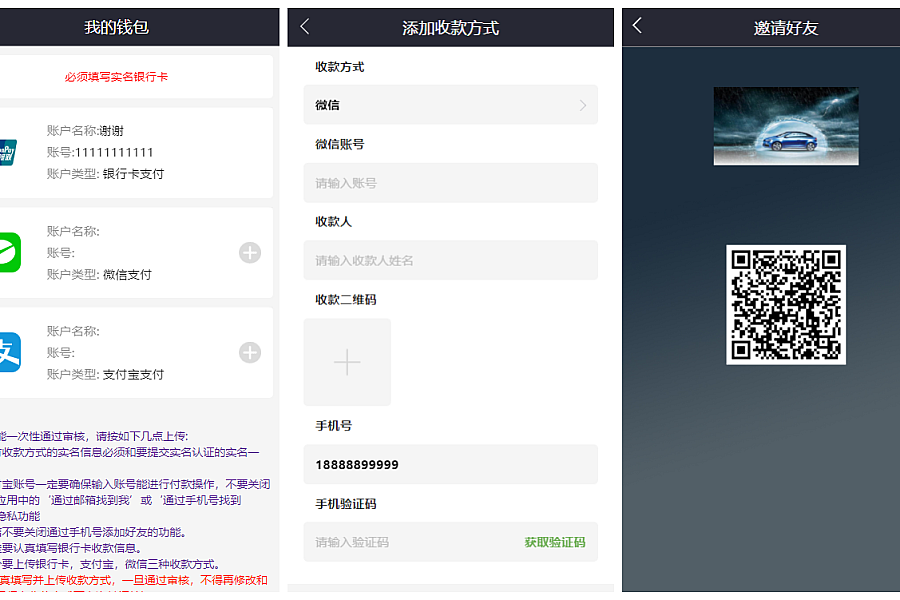900x600 pixels.
Task: Click 账户类型: 银行卡支付 text
Action: [105, 174]
